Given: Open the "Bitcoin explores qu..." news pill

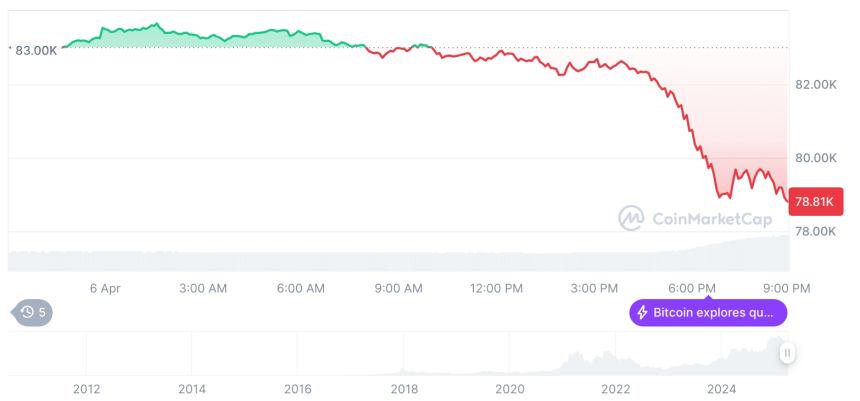Looking at the screenshot, I should (708, 313).
